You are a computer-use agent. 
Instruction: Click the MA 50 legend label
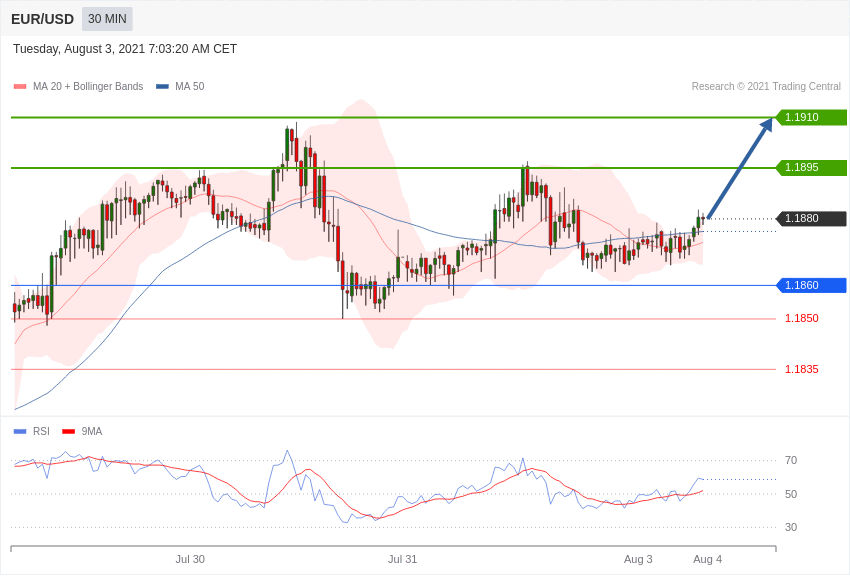[x=190, y=87]
